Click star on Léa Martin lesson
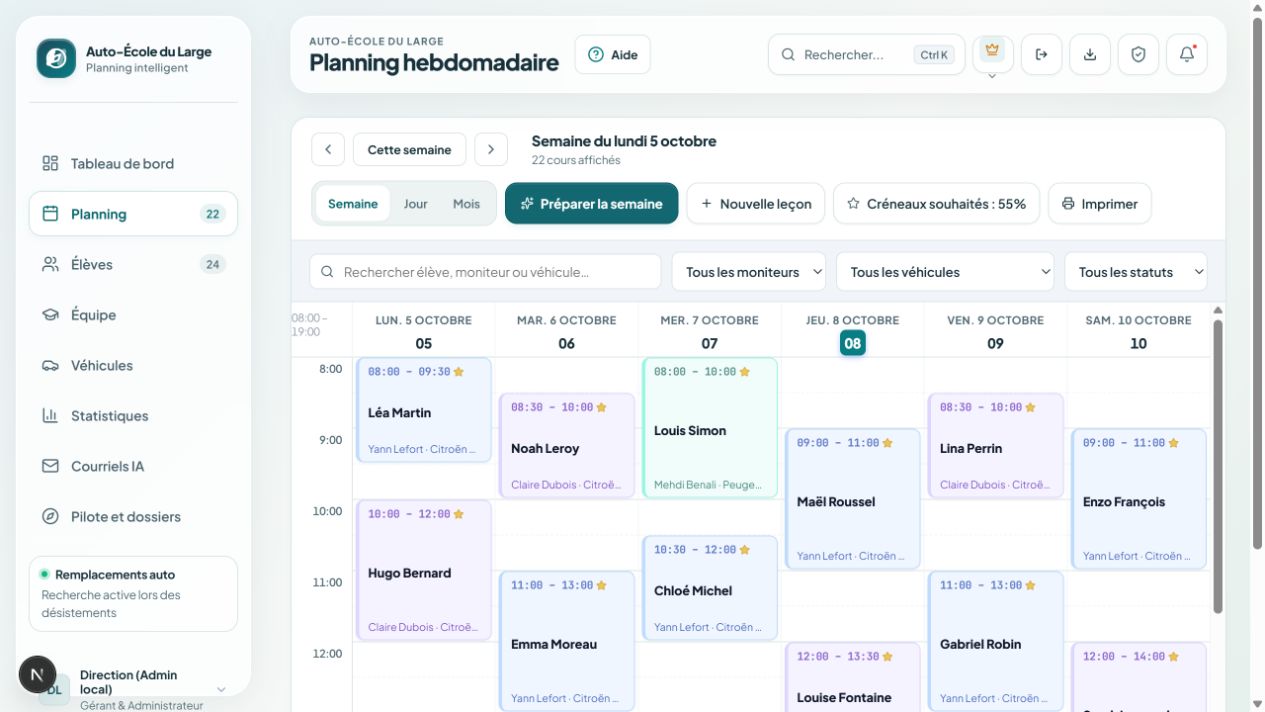 (459, 372)
